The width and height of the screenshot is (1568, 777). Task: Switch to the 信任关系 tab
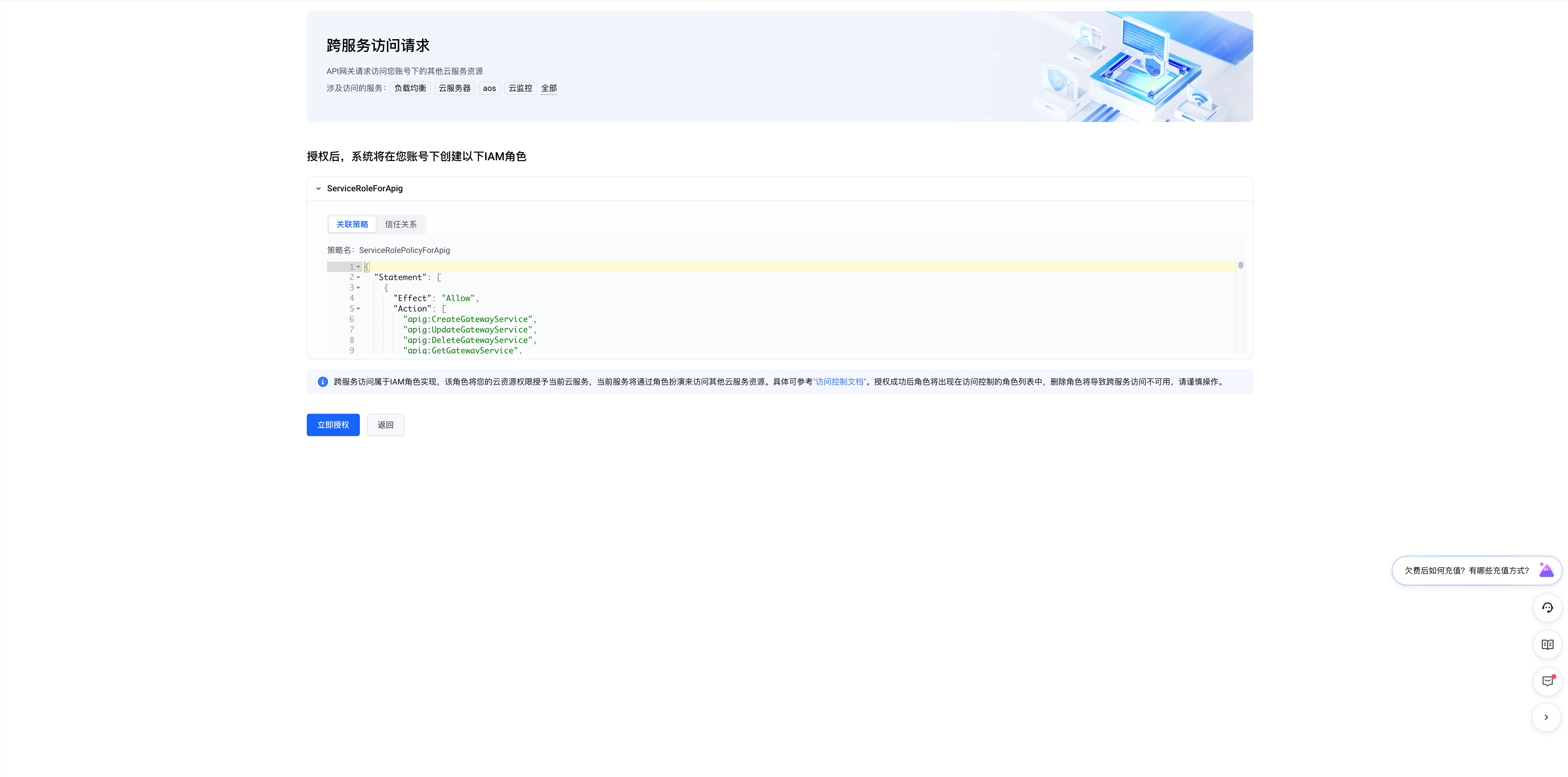(x=400, y=224)
